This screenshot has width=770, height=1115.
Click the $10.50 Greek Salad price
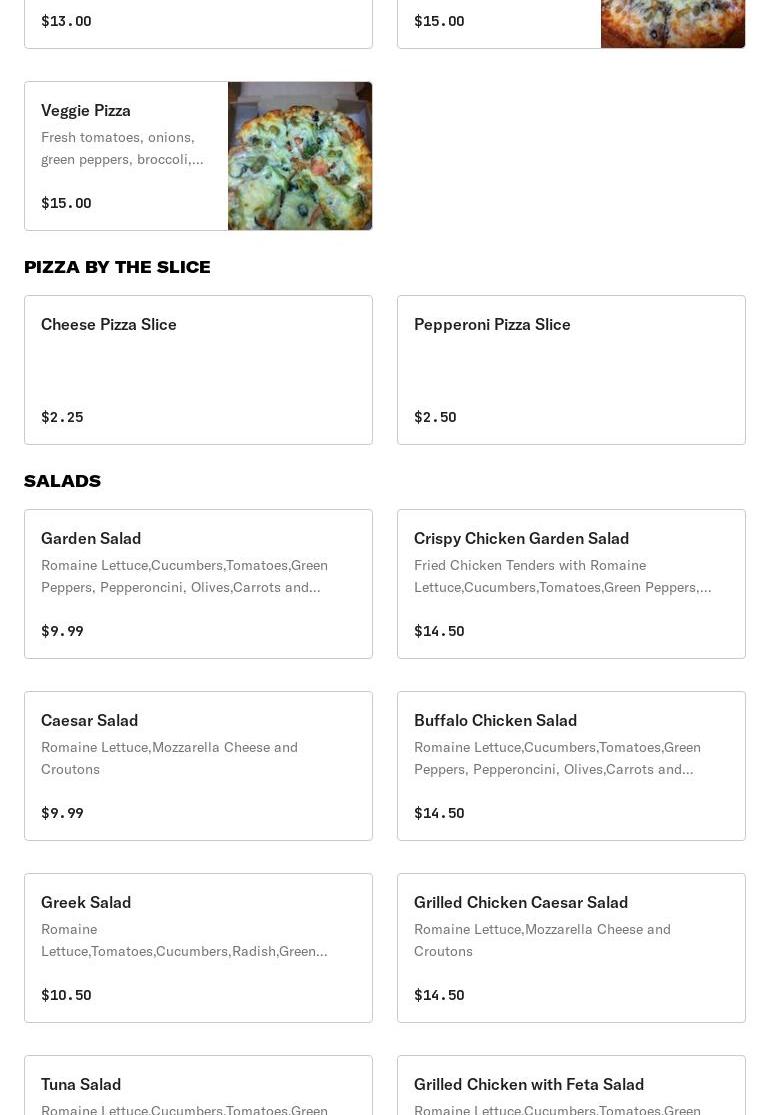(66, 995)
